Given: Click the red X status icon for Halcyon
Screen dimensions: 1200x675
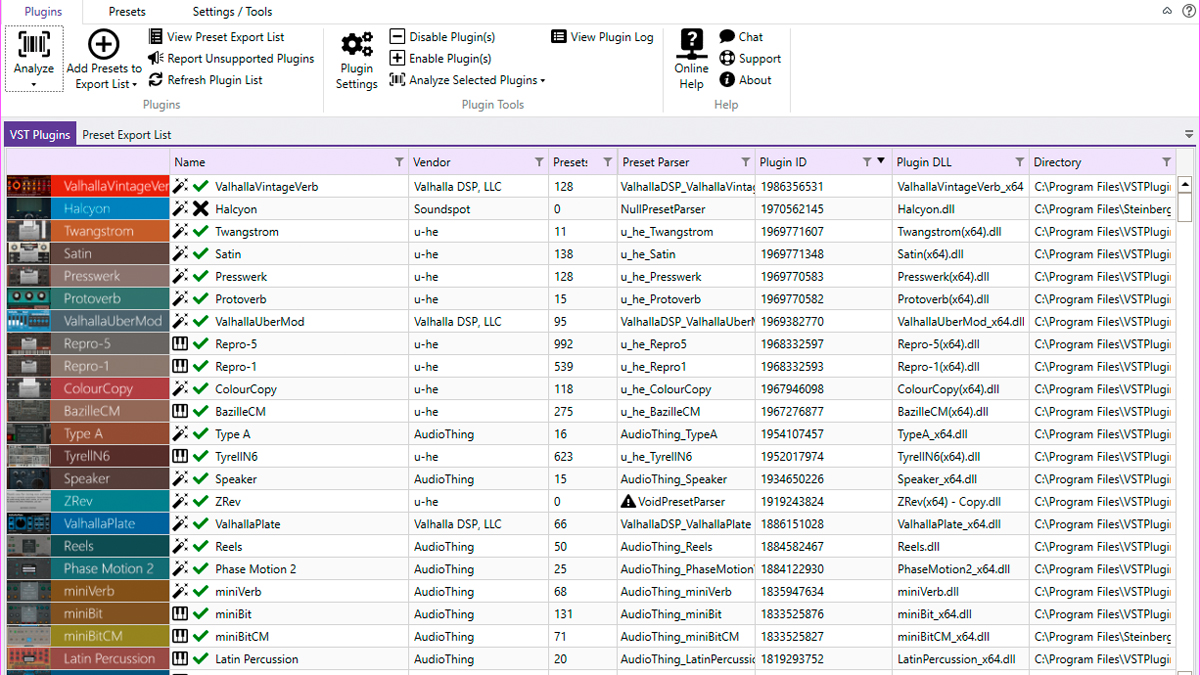Looking at the screenshot, I should pyautogui.click(x=201, y=209).
